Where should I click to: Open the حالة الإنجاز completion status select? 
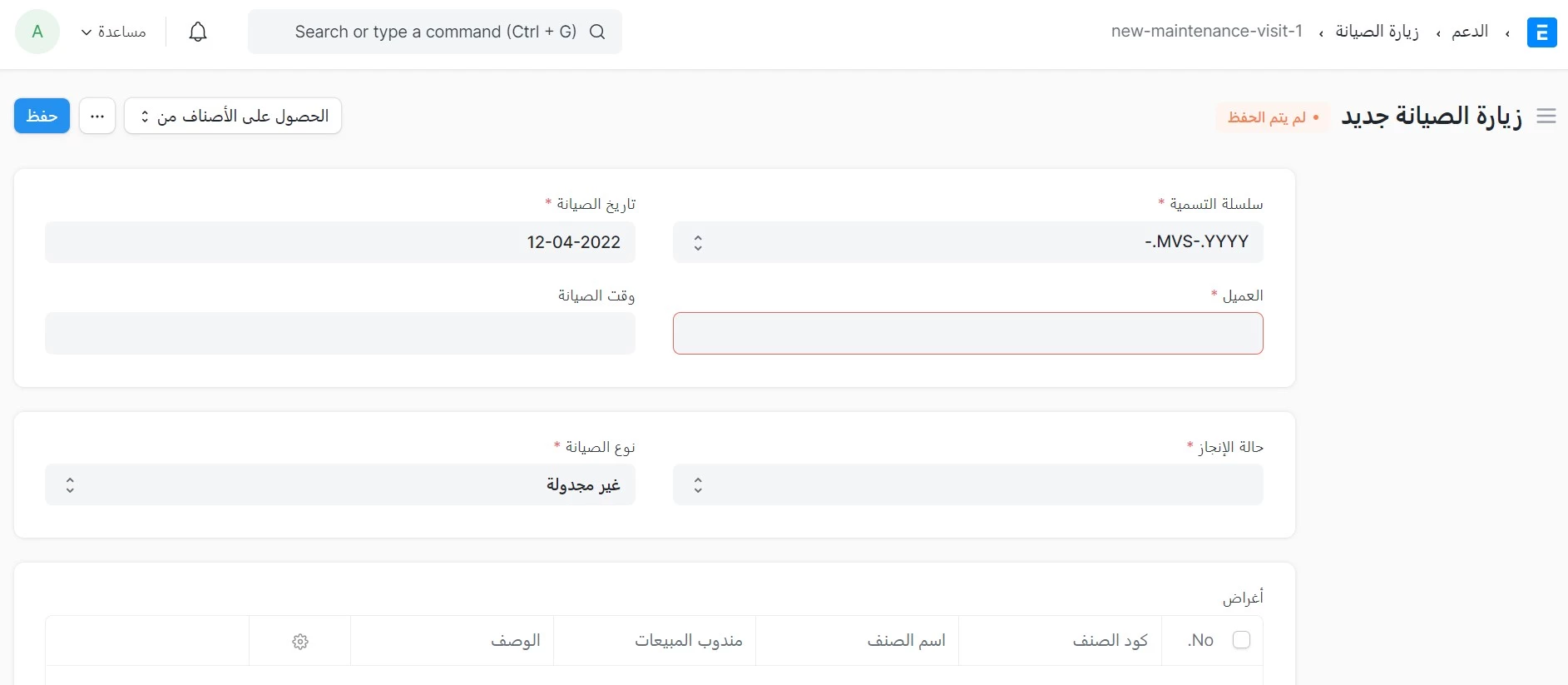(967, 484)
